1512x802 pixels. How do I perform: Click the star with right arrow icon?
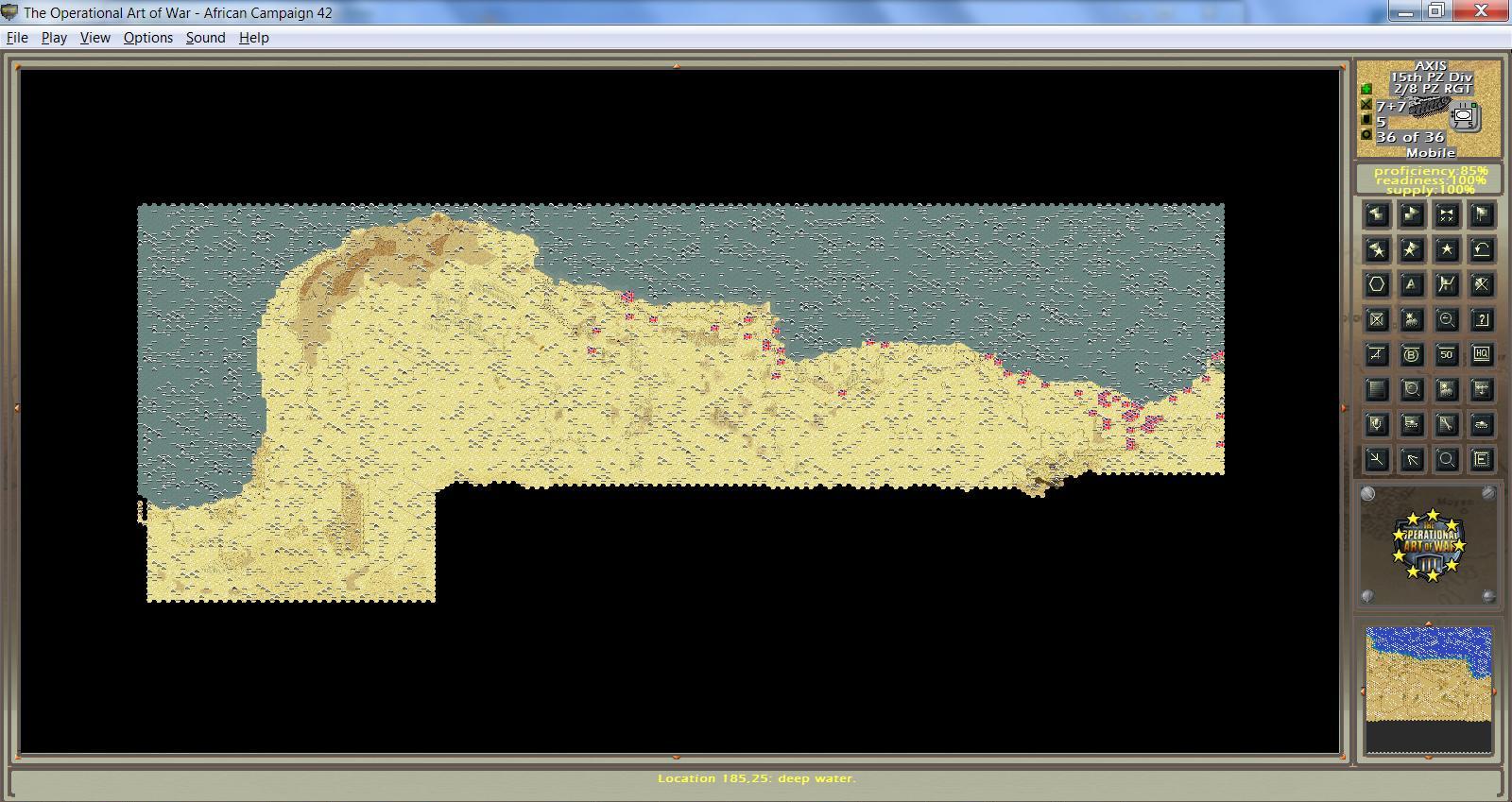pos(1412,249)
